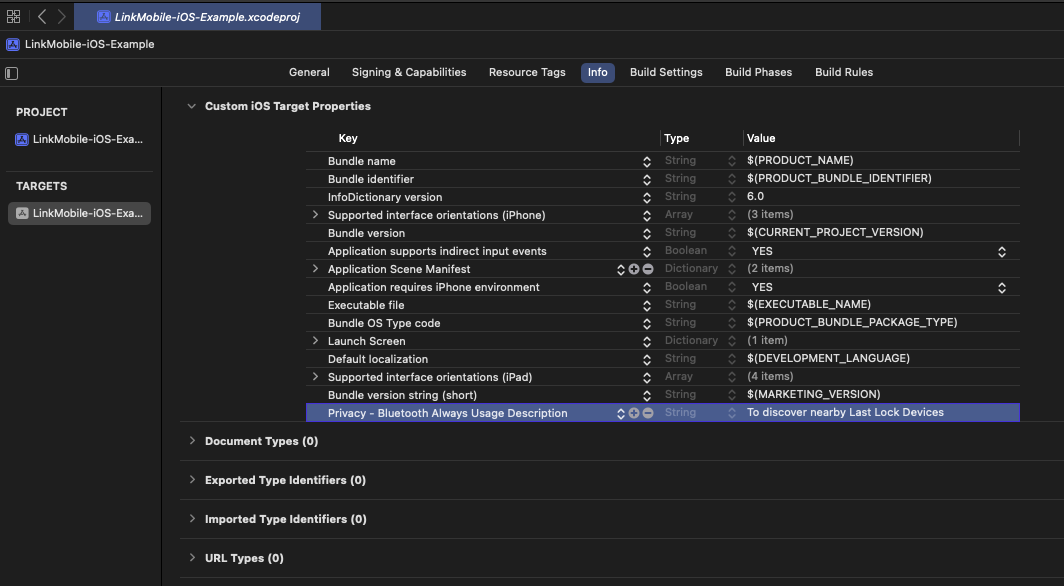Click the Xcode project icon in the breadcrumb
The image size is (1064, 586).
pos(12,45)
